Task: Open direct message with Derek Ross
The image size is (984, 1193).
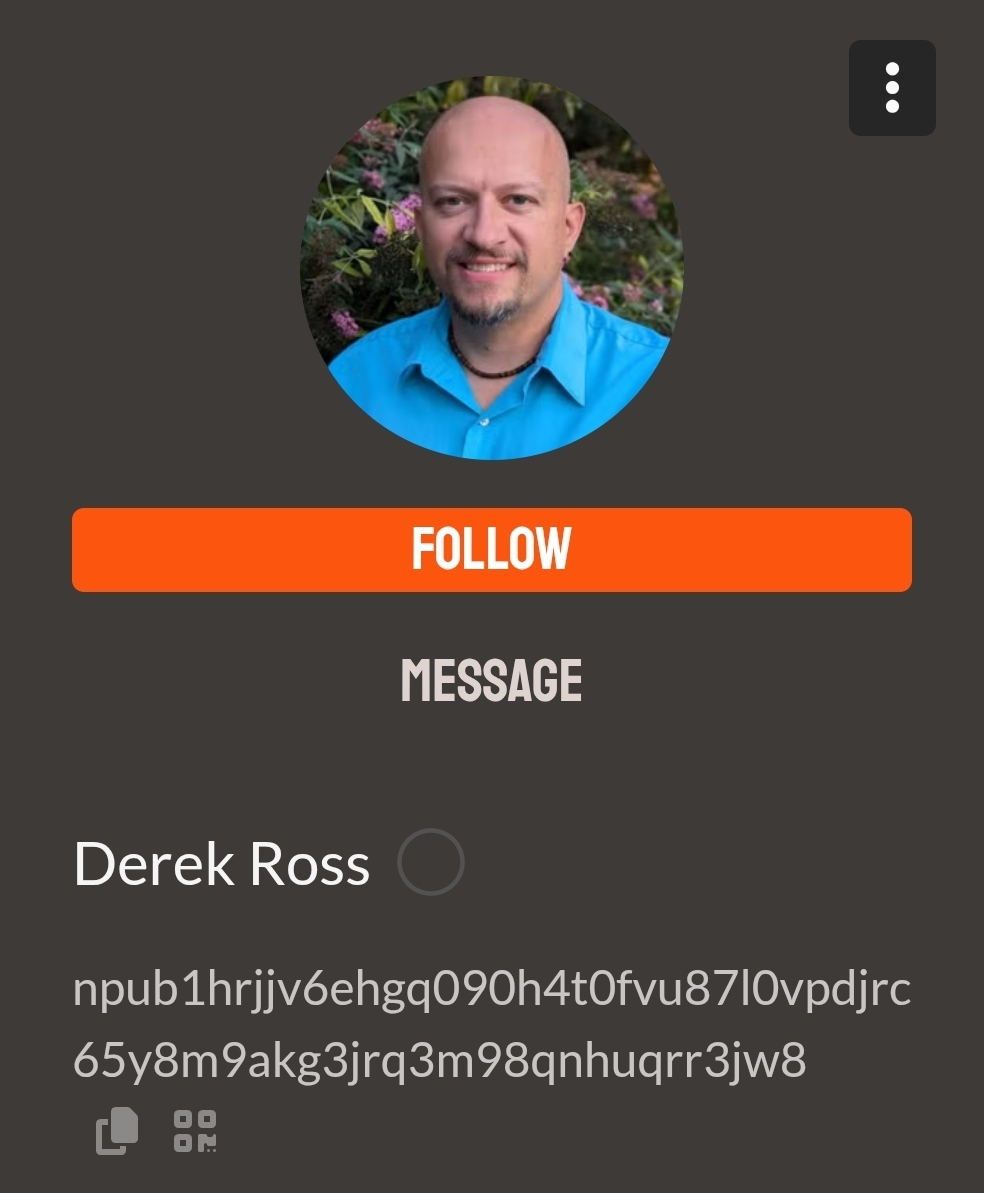Action: tap(492, 679)
